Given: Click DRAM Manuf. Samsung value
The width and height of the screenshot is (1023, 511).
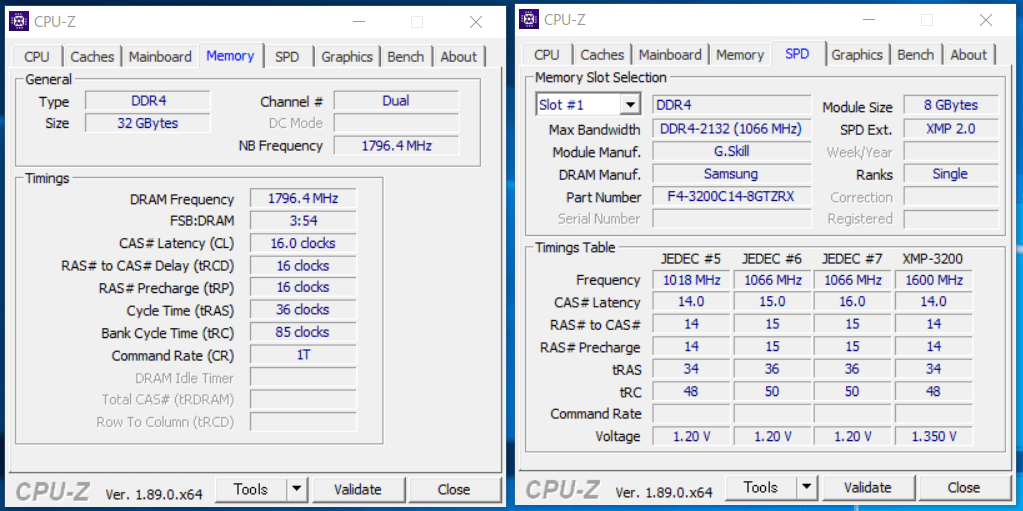Looking at the screenshot, I should [732, 174].
